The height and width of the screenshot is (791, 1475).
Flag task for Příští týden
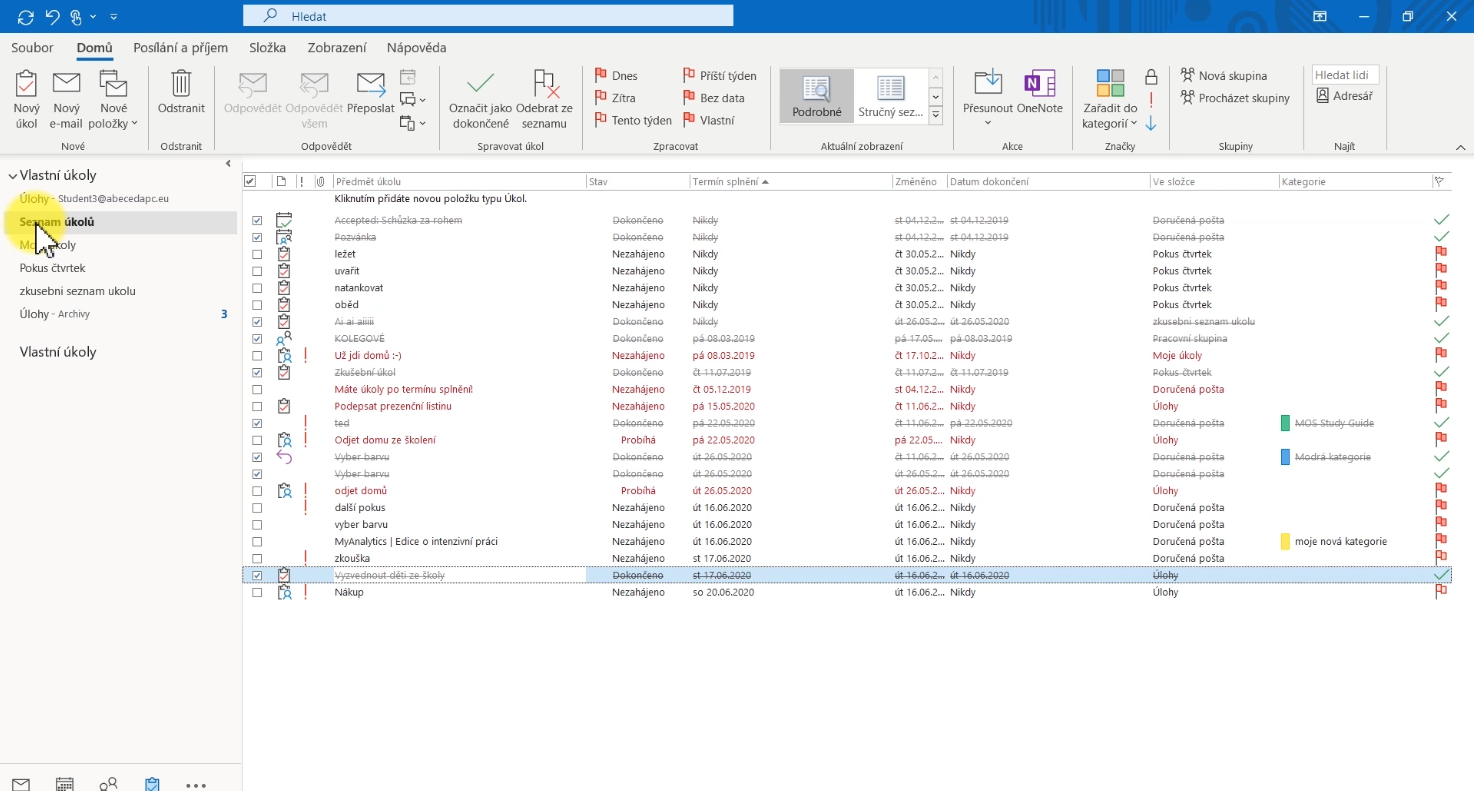(719, 76)
